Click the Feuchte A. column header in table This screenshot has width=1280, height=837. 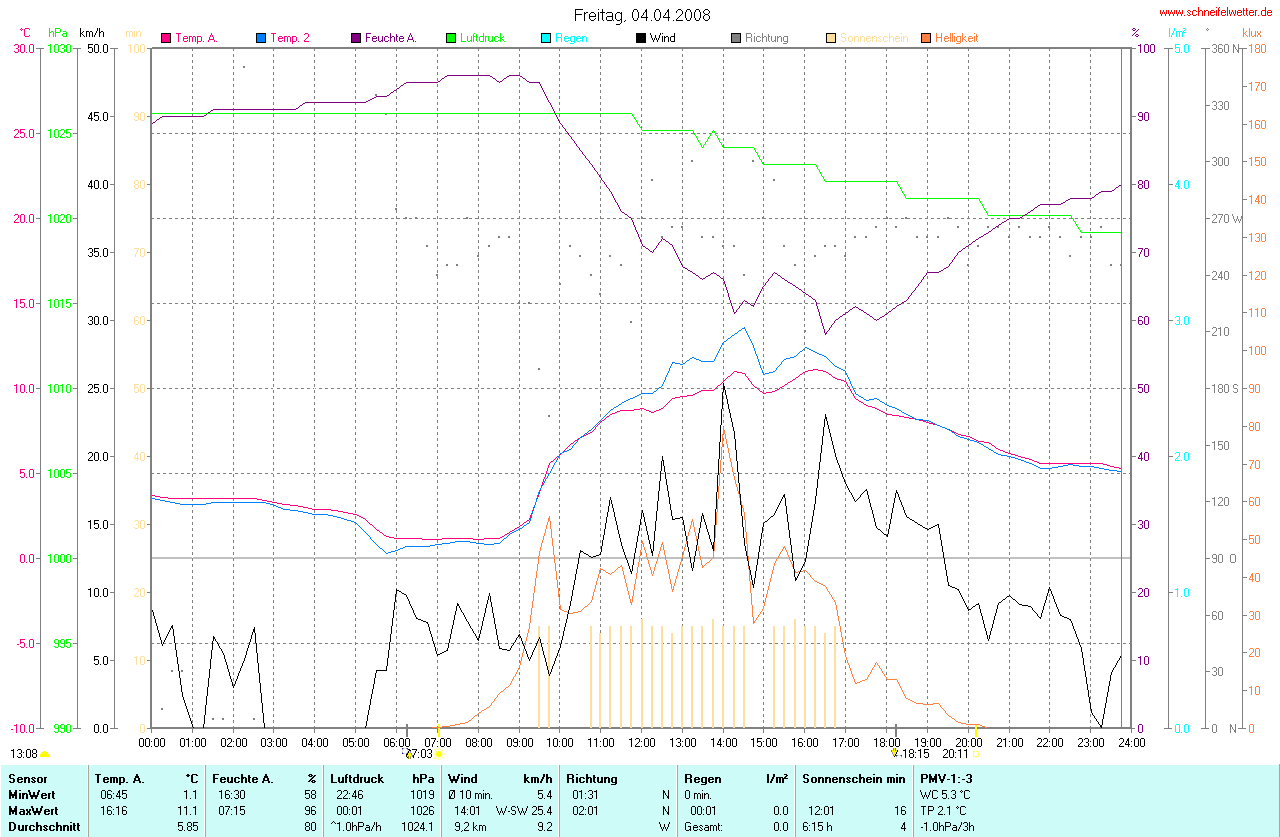pyautogui.click(x=242, y=778)
